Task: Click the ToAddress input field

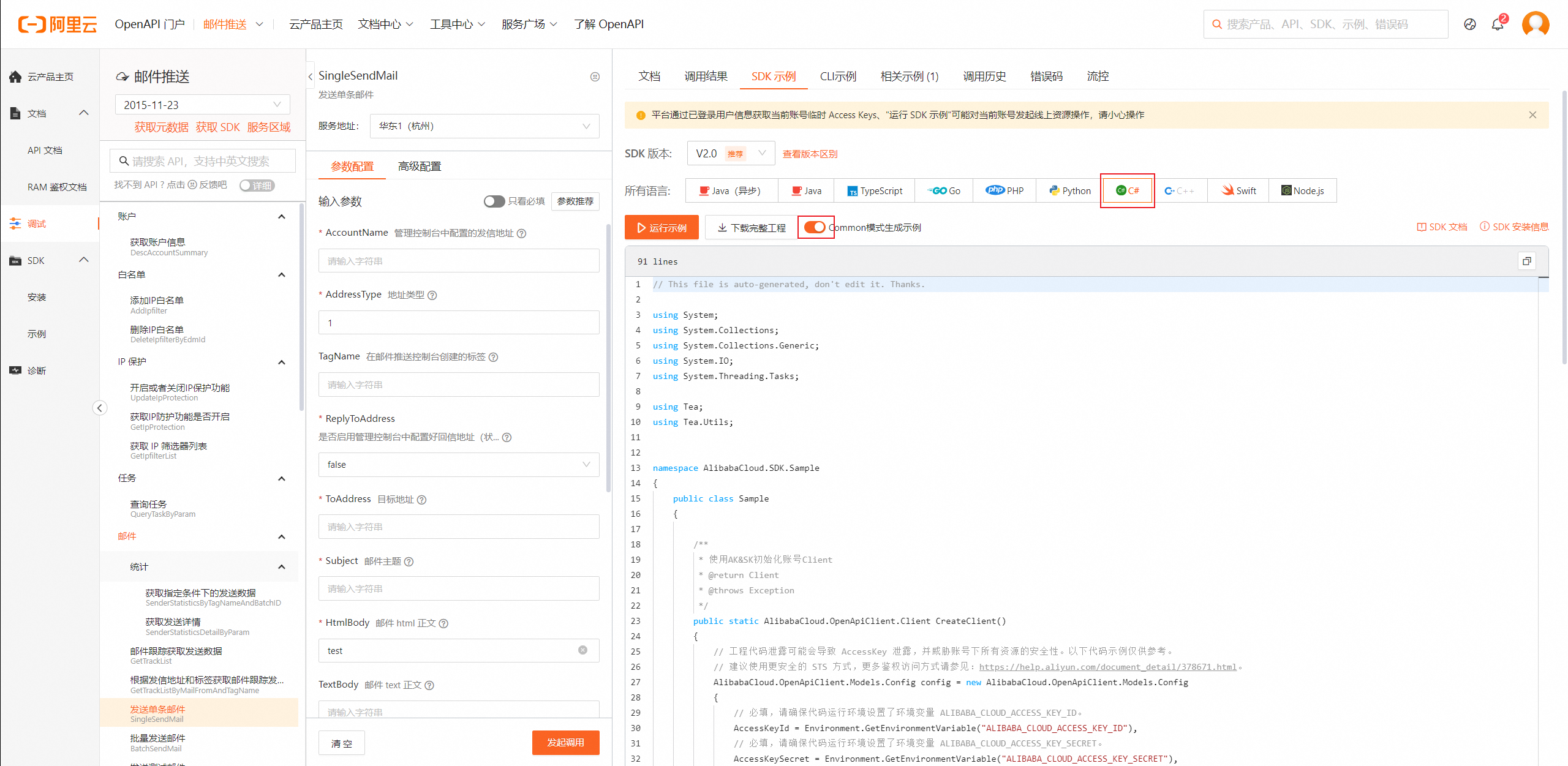Action: 458,527
